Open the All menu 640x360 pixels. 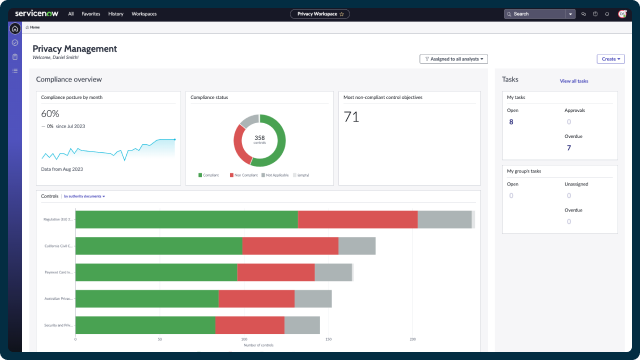point(71,14)
